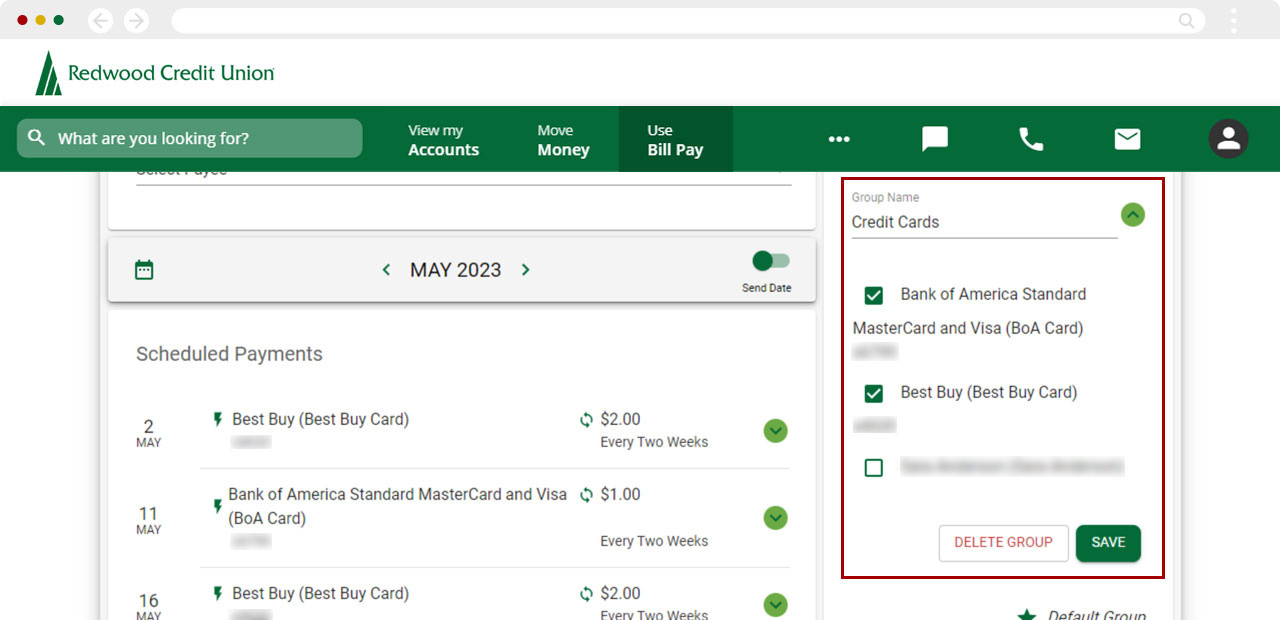The height and width of the screenshot is (620, 1280).
Task: Open the three-dots more menu
Action: tap(839, 139)
